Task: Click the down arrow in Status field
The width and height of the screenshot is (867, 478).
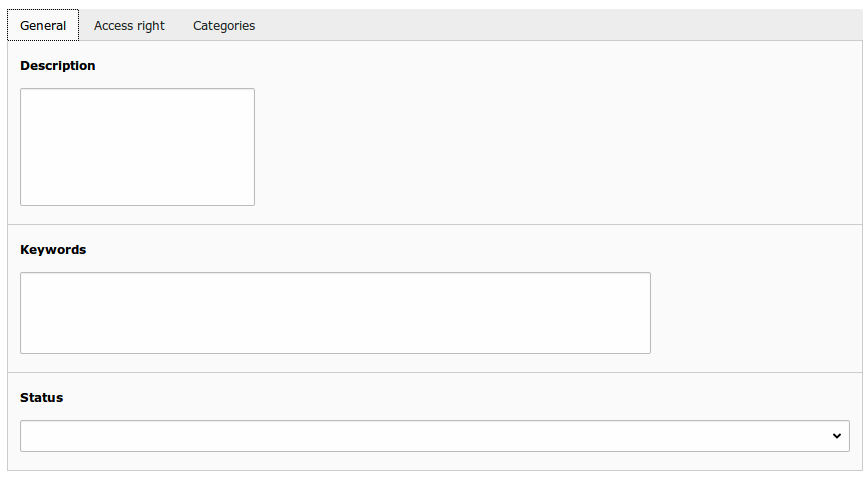Action: [837, 436]
